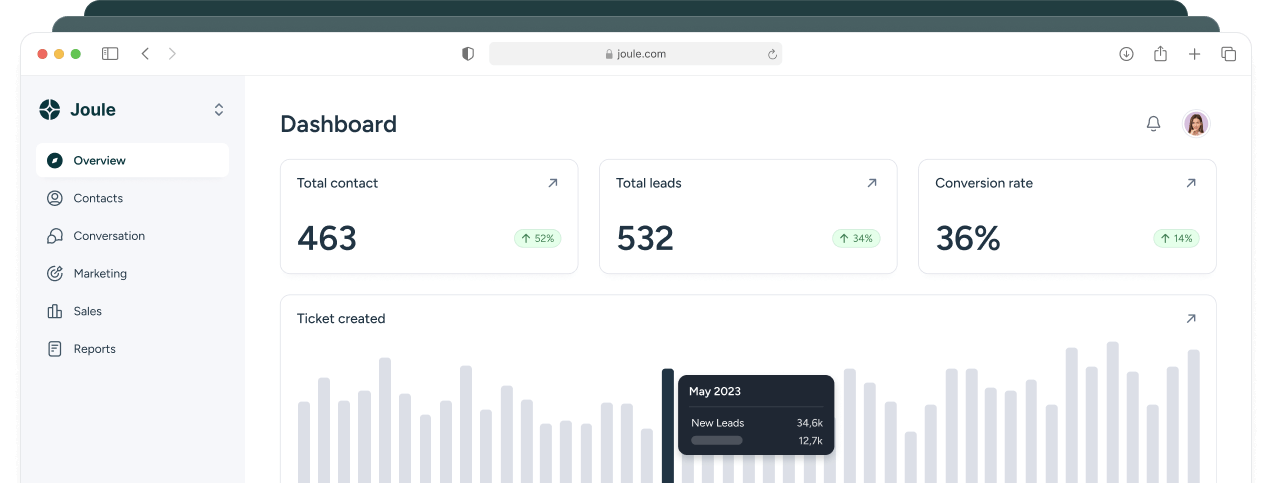Click the highlighted May 2023 chart bar

[x=668, y=425]
